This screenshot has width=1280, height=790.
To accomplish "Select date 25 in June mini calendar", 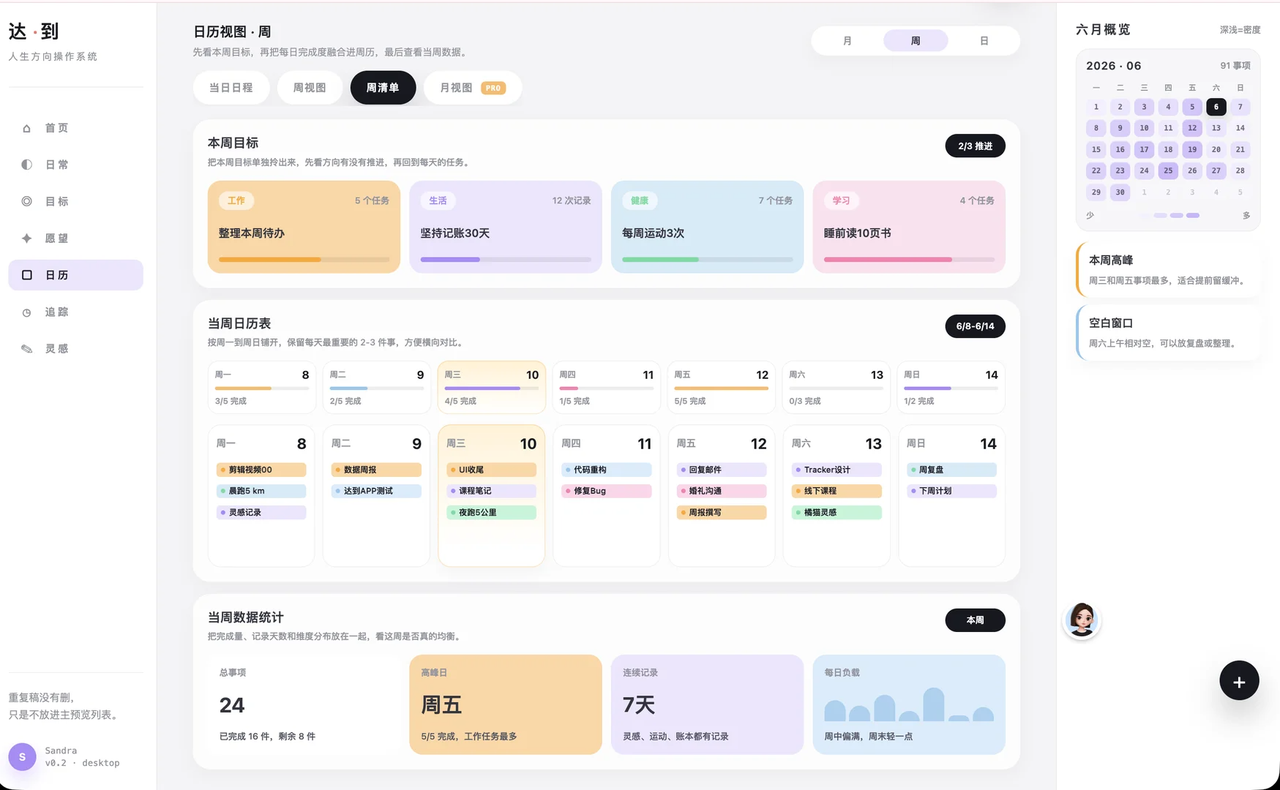I will 1168,171.
